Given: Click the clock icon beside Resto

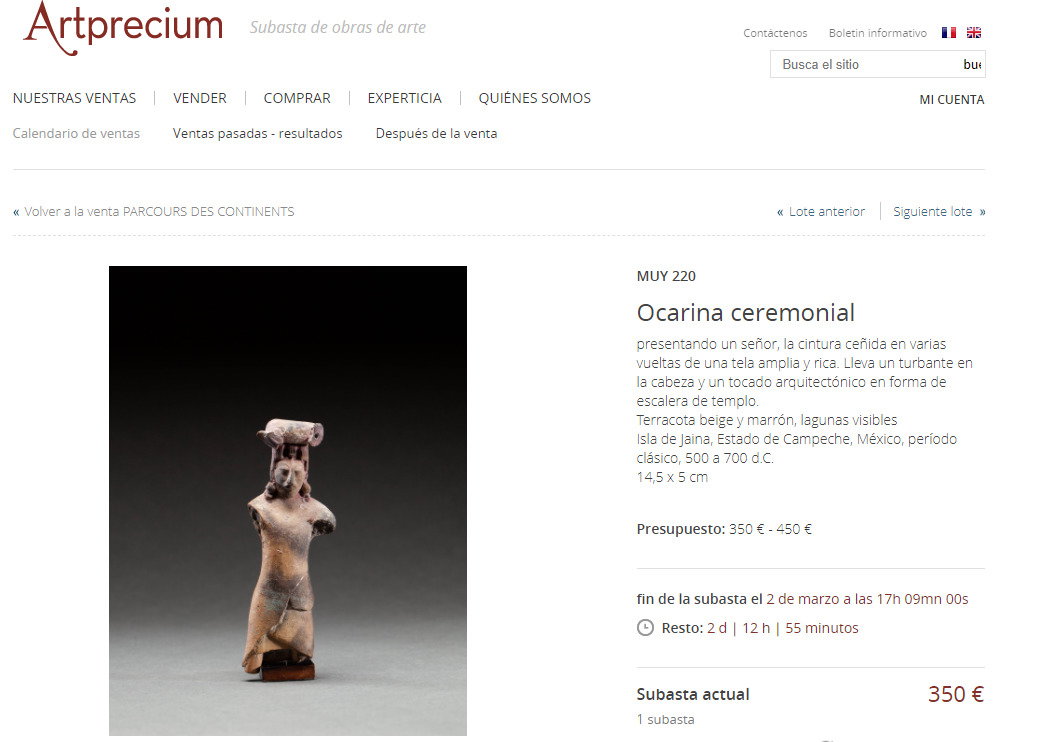Looking at the screenshot, I should tap(646, 628).
